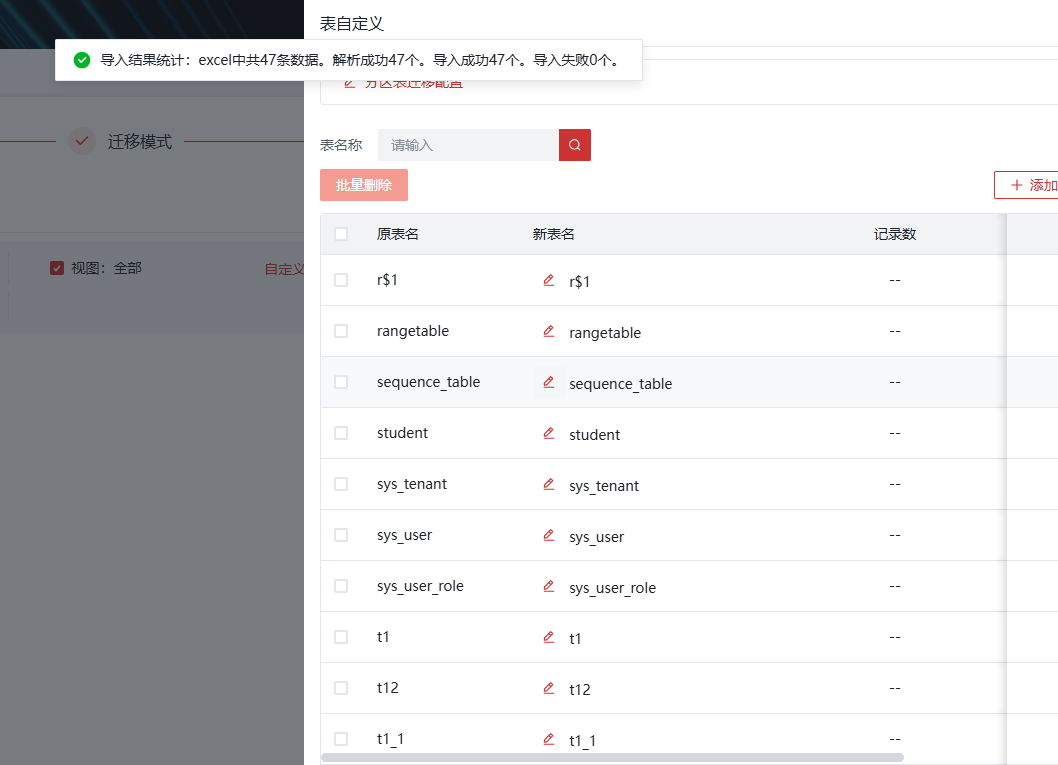Uncheck the 视图：全部 checkbox
Screen dimensions: 1058x765
[57, 268]
